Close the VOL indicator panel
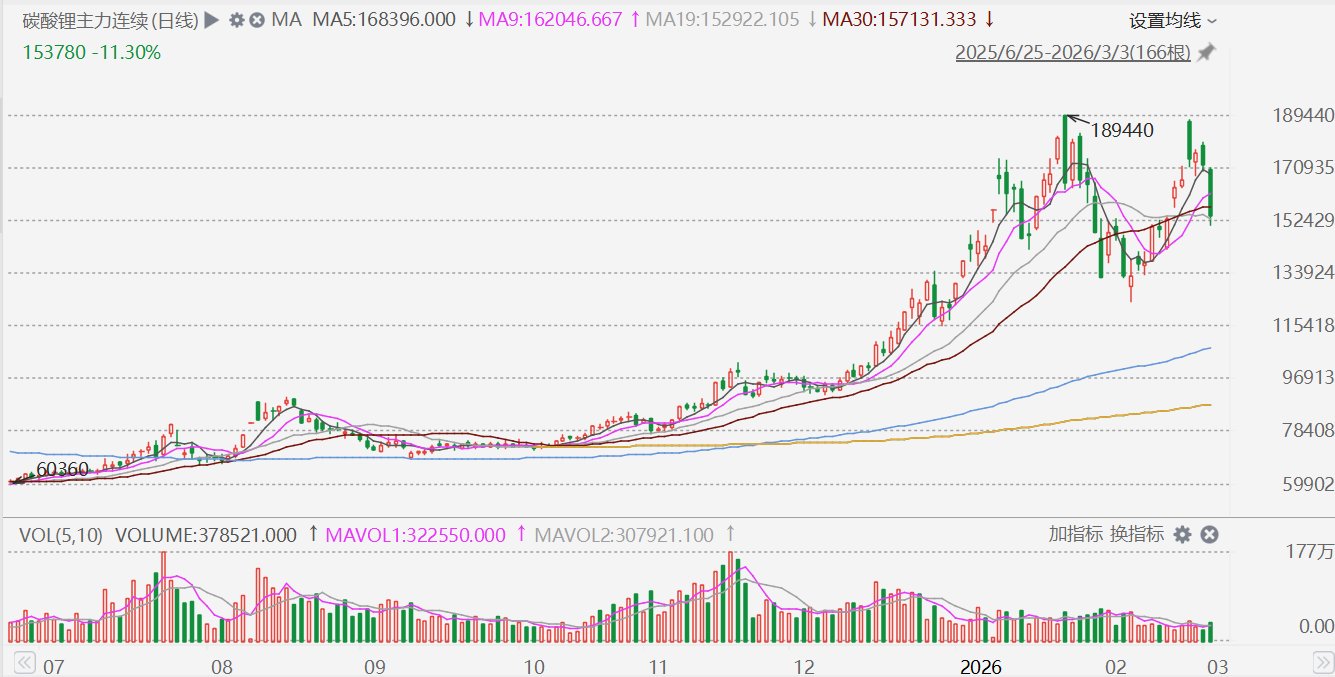1335x677 pixels. 1209,535
